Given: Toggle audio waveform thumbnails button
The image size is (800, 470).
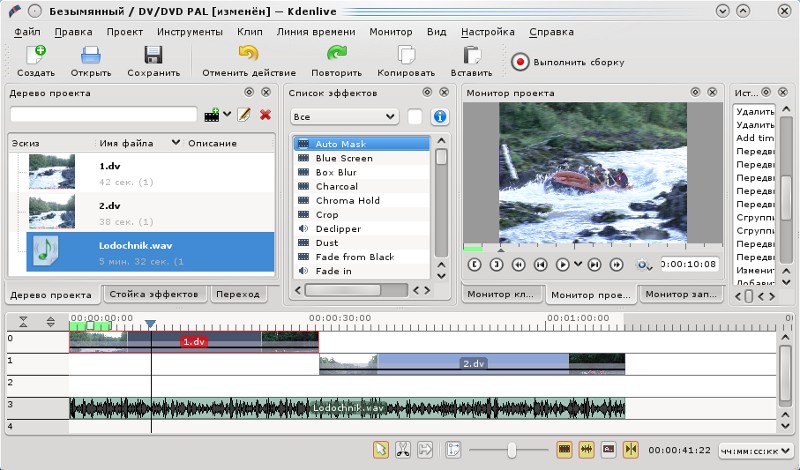Looking at the screenshot, I should coord(586,450).
